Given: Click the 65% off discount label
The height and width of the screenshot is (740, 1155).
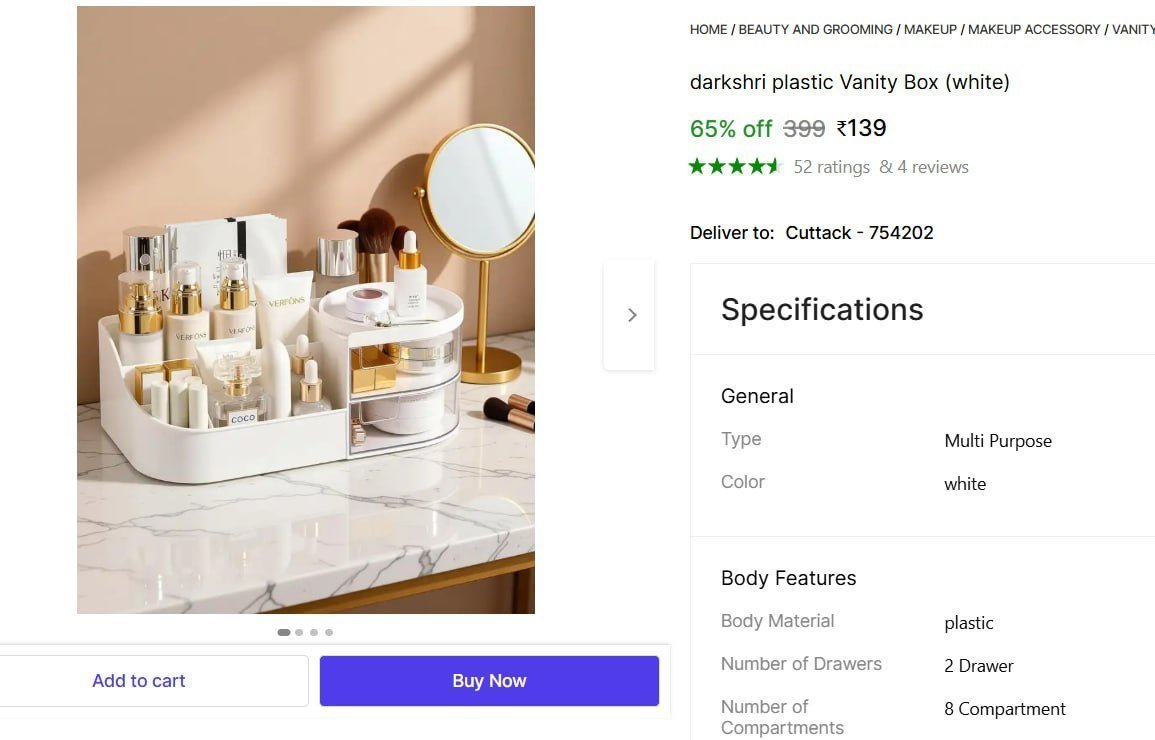Looking at the screenshot, I should click(731, 129).
